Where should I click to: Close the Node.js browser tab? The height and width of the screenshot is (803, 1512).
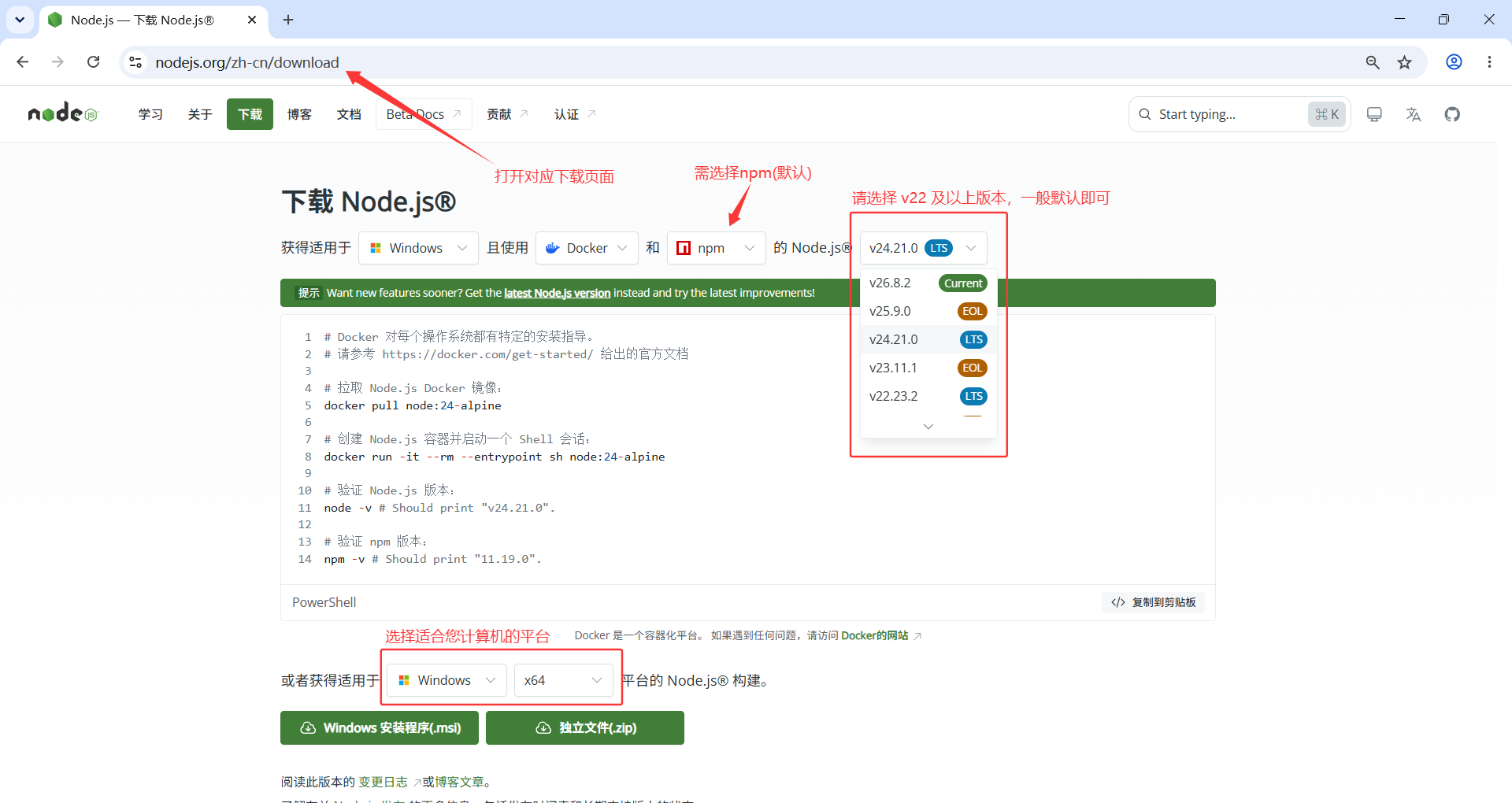[x=252, y=20]
